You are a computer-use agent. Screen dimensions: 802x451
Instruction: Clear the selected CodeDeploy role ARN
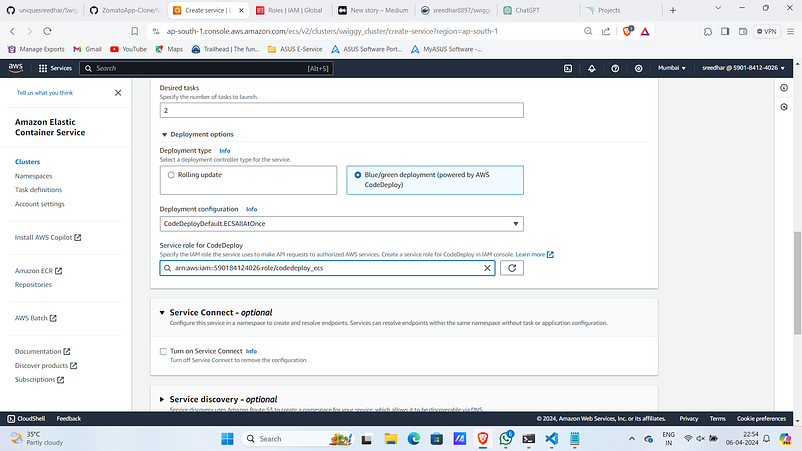point(487,268)
